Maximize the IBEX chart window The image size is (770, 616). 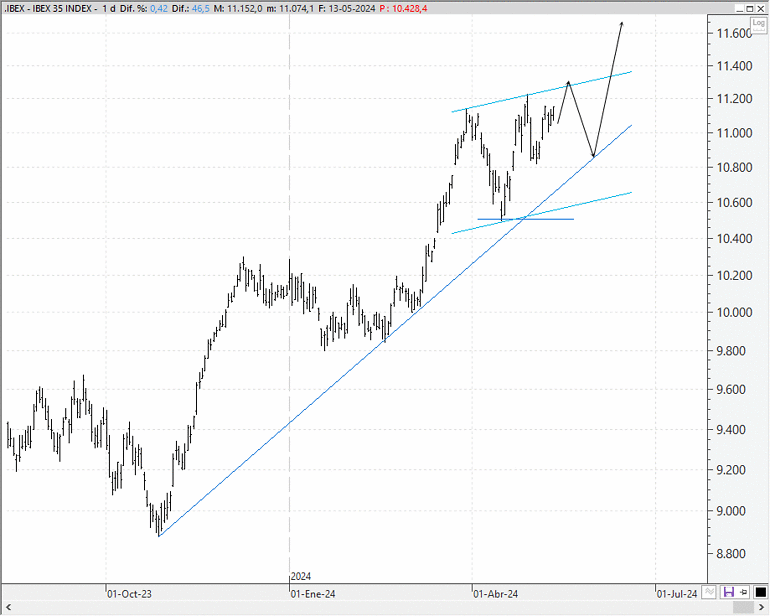pos(750,8)
